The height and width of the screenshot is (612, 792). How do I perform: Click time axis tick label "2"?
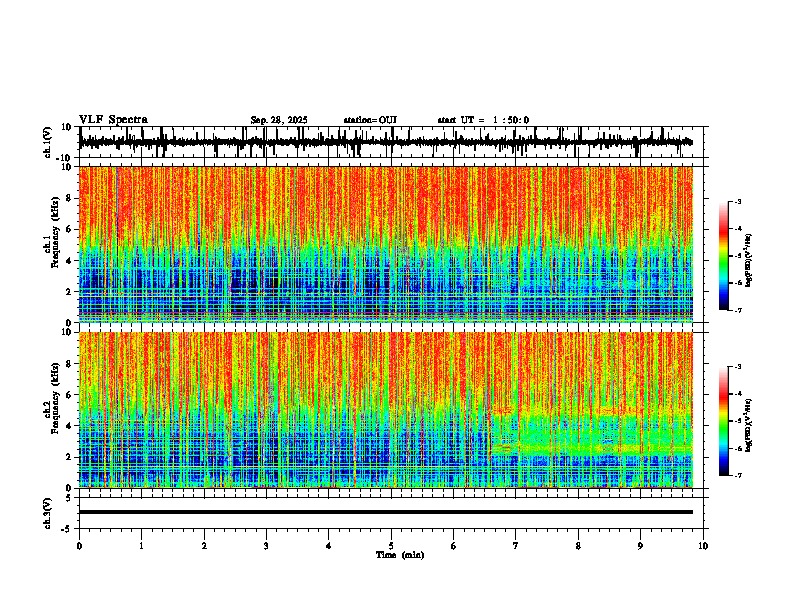(204, 546)
